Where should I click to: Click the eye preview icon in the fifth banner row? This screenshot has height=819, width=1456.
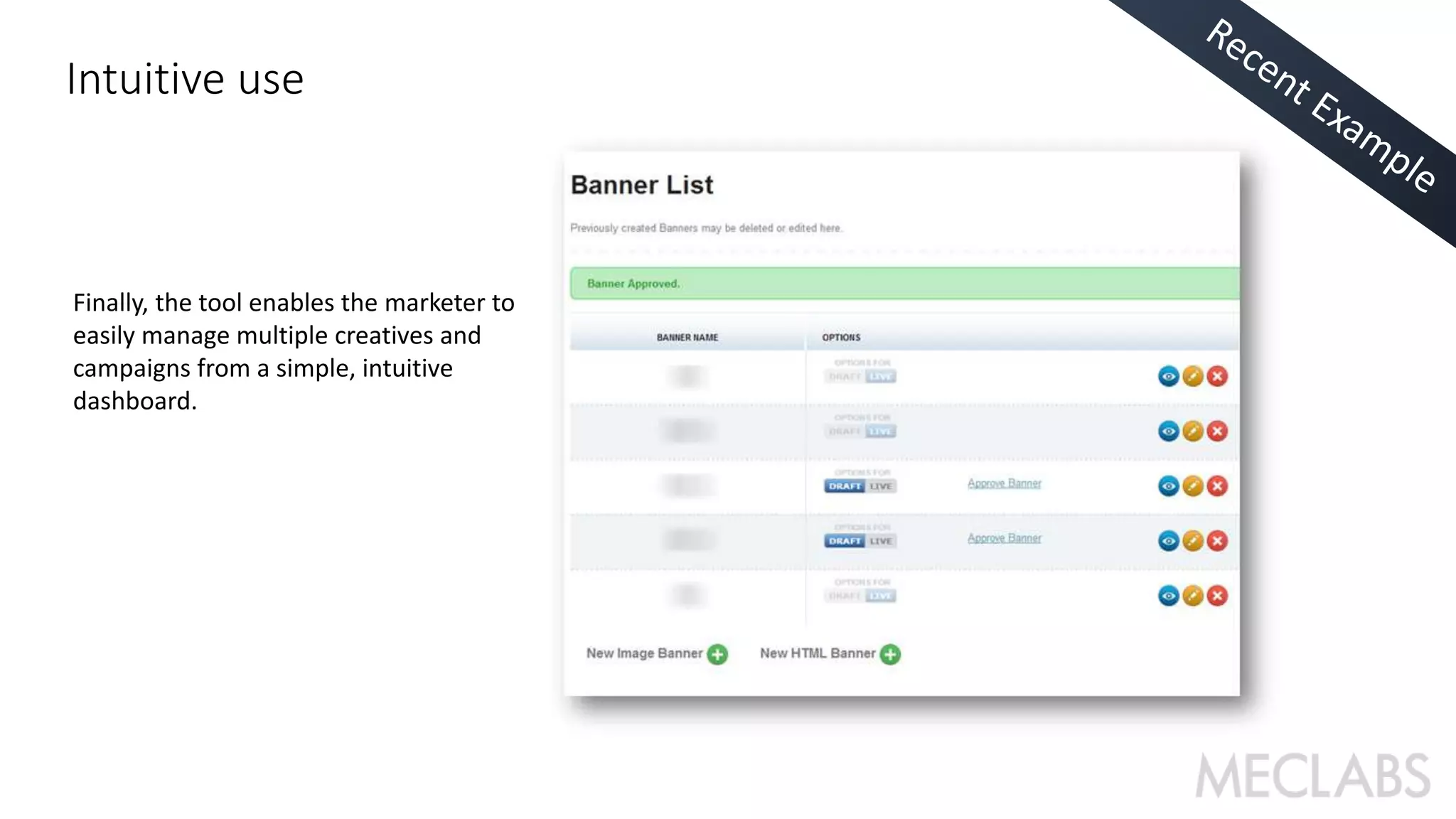point(1168,596)
